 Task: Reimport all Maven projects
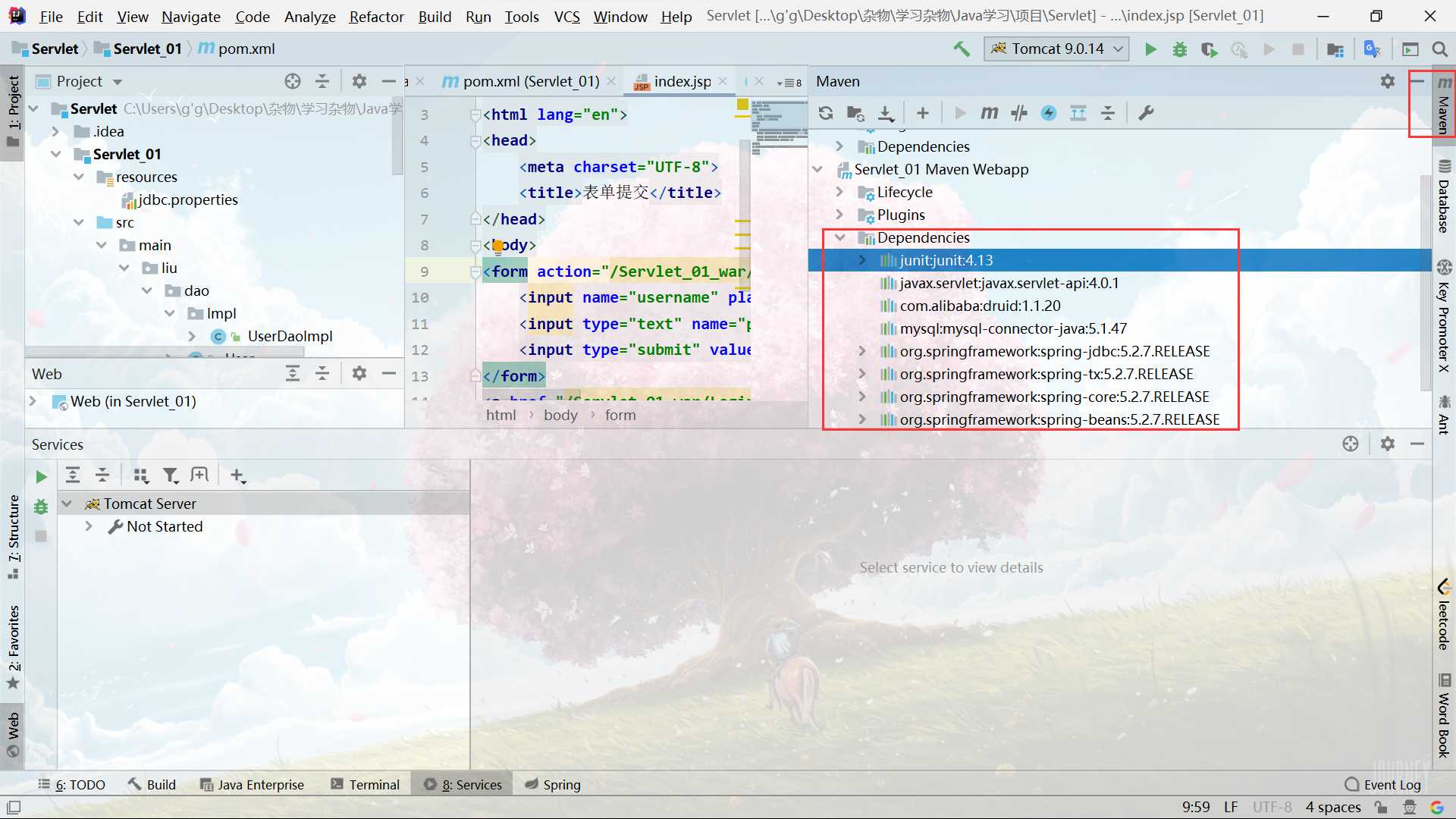coord(826,113)
